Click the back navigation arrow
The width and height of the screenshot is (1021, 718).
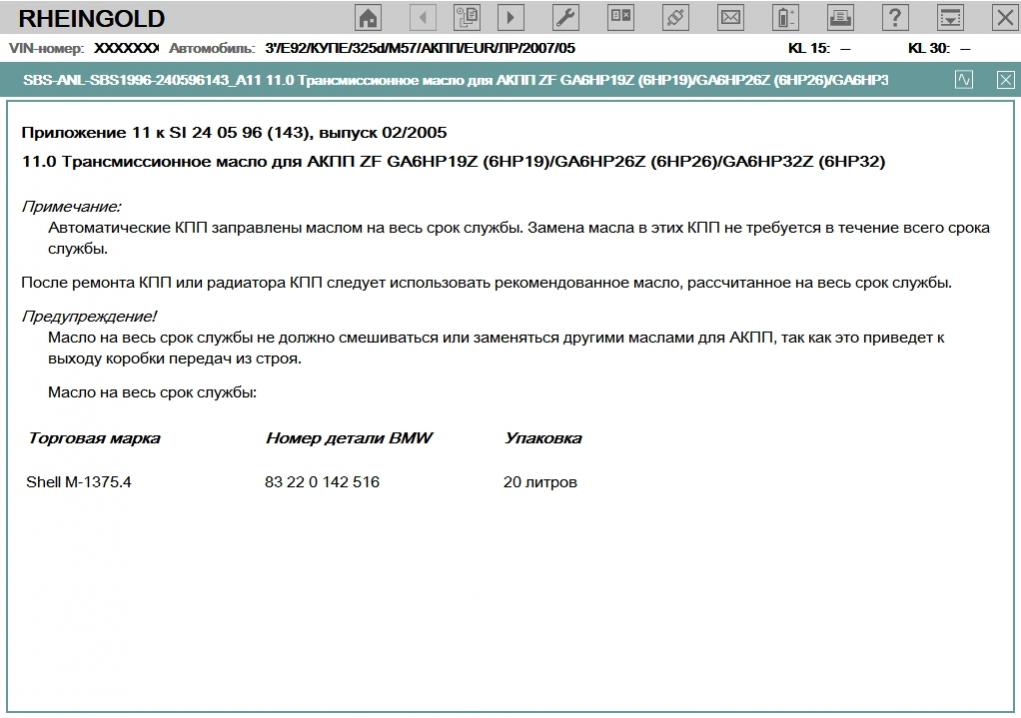[423, 17]
